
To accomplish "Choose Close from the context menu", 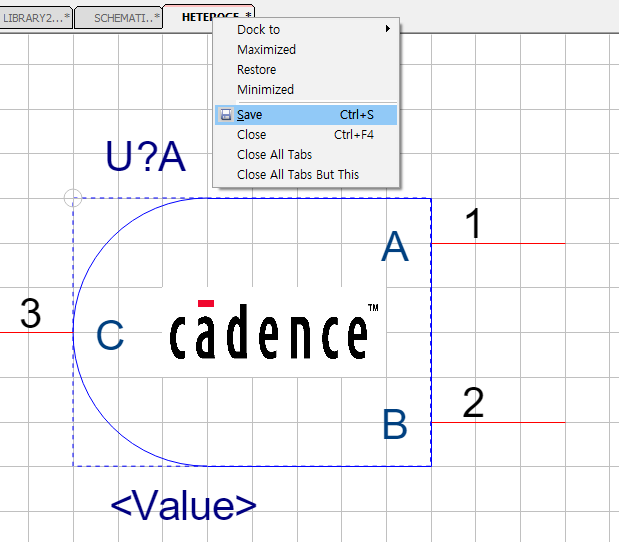I will 306,135.
